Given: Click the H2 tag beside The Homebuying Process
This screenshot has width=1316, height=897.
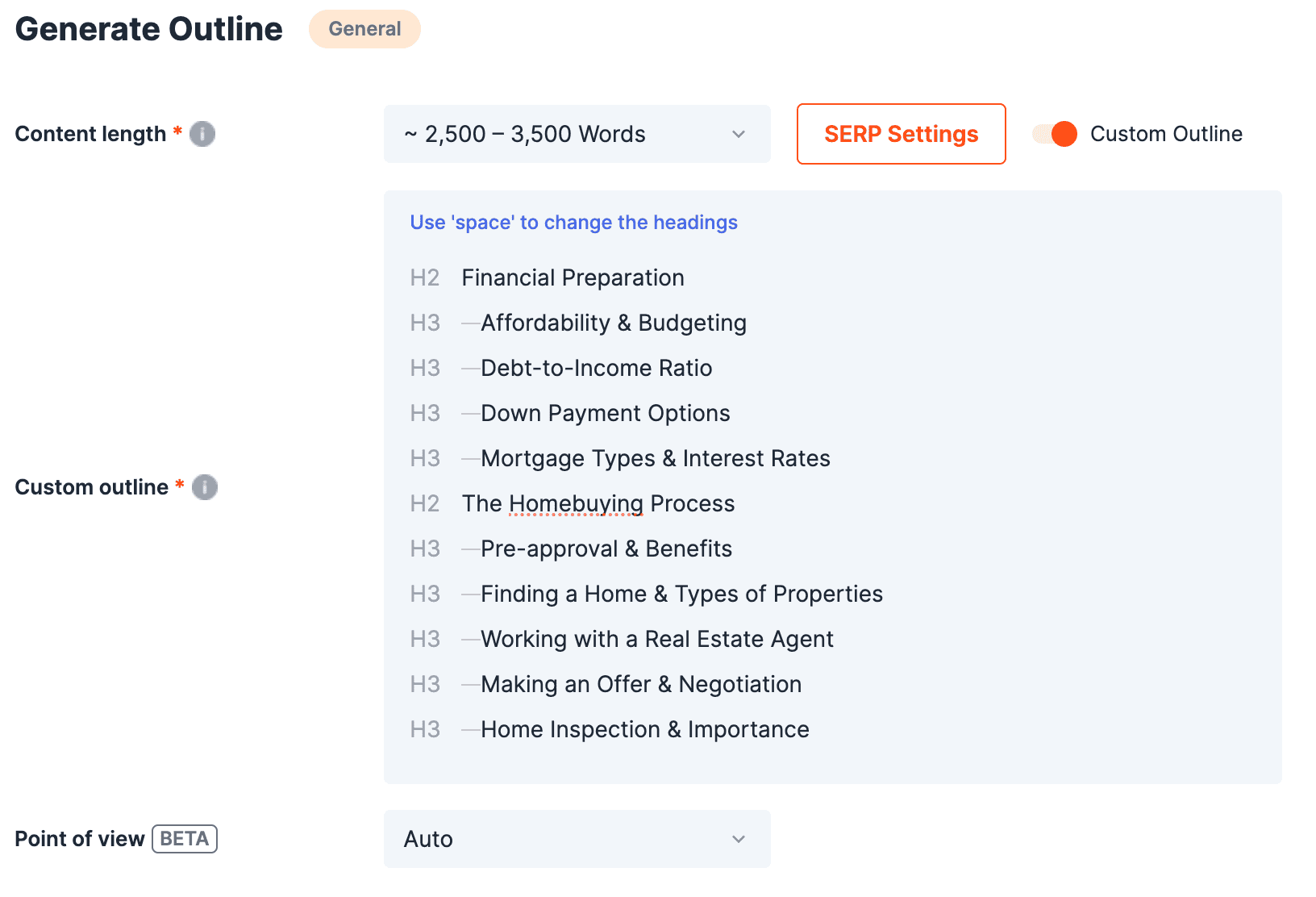Looking at the screenshot, I should (x=425, y=503).
